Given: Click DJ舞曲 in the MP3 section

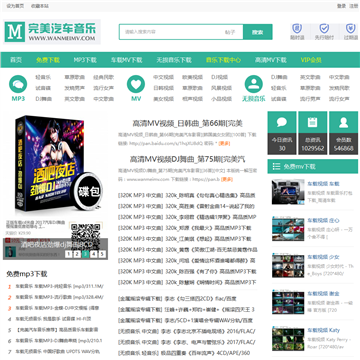Looking at the screenshot, I should [44, 99].
